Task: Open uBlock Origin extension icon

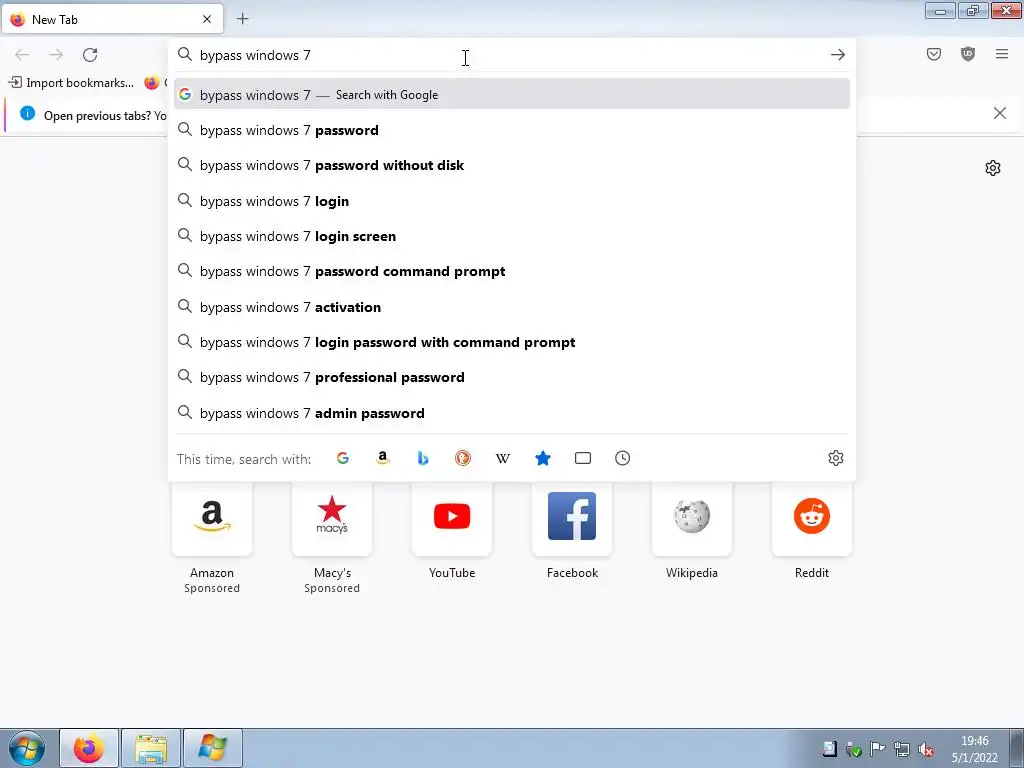Action: (968, 55)
